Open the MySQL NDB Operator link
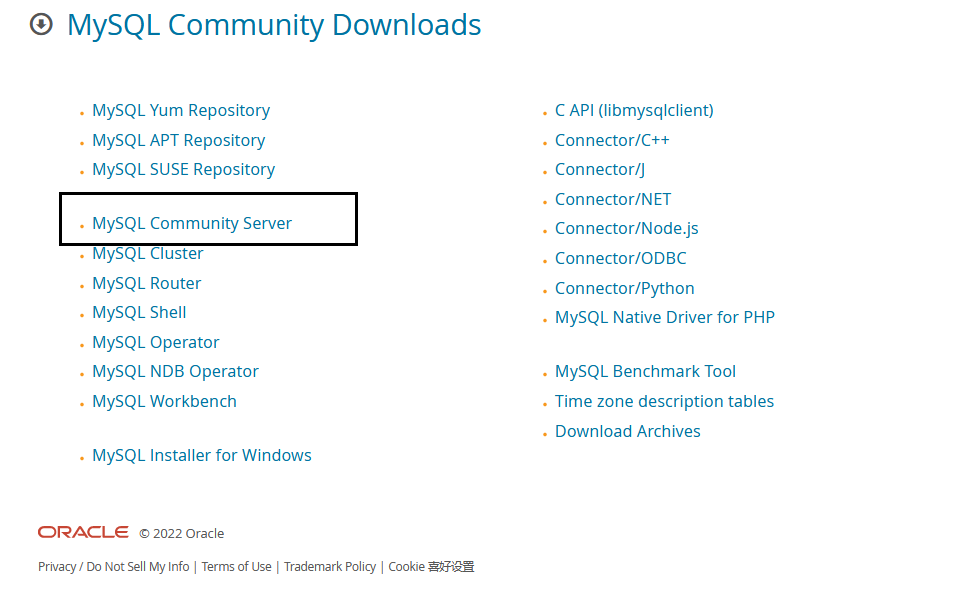Viewport: 953px width, 593px height. tap(176, 371)
